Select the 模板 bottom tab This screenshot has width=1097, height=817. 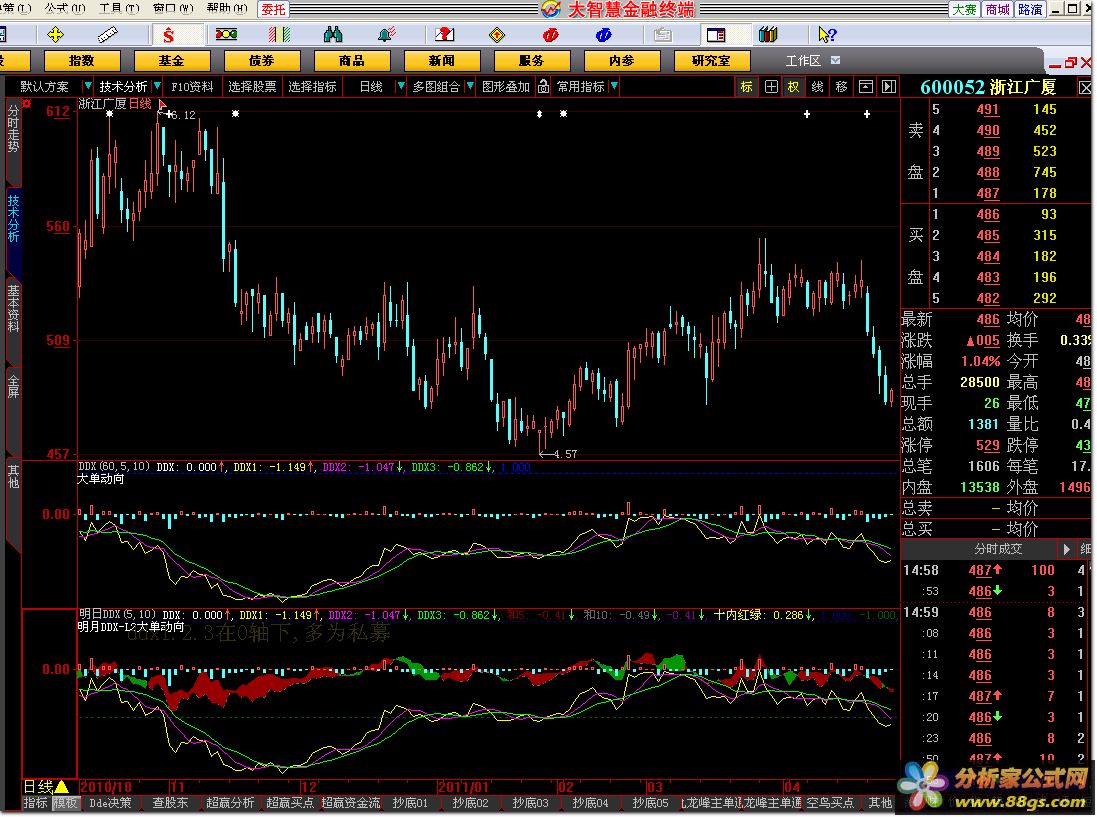click(x=65, y=803)
